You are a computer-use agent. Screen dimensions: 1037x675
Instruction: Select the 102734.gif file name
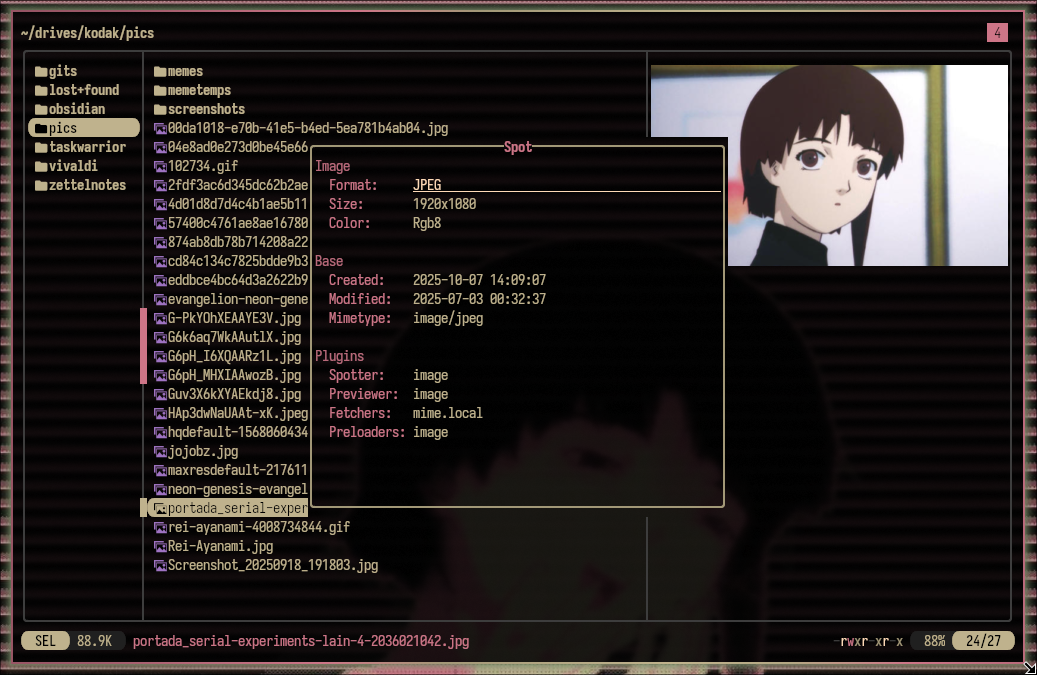tap(202, 166)
